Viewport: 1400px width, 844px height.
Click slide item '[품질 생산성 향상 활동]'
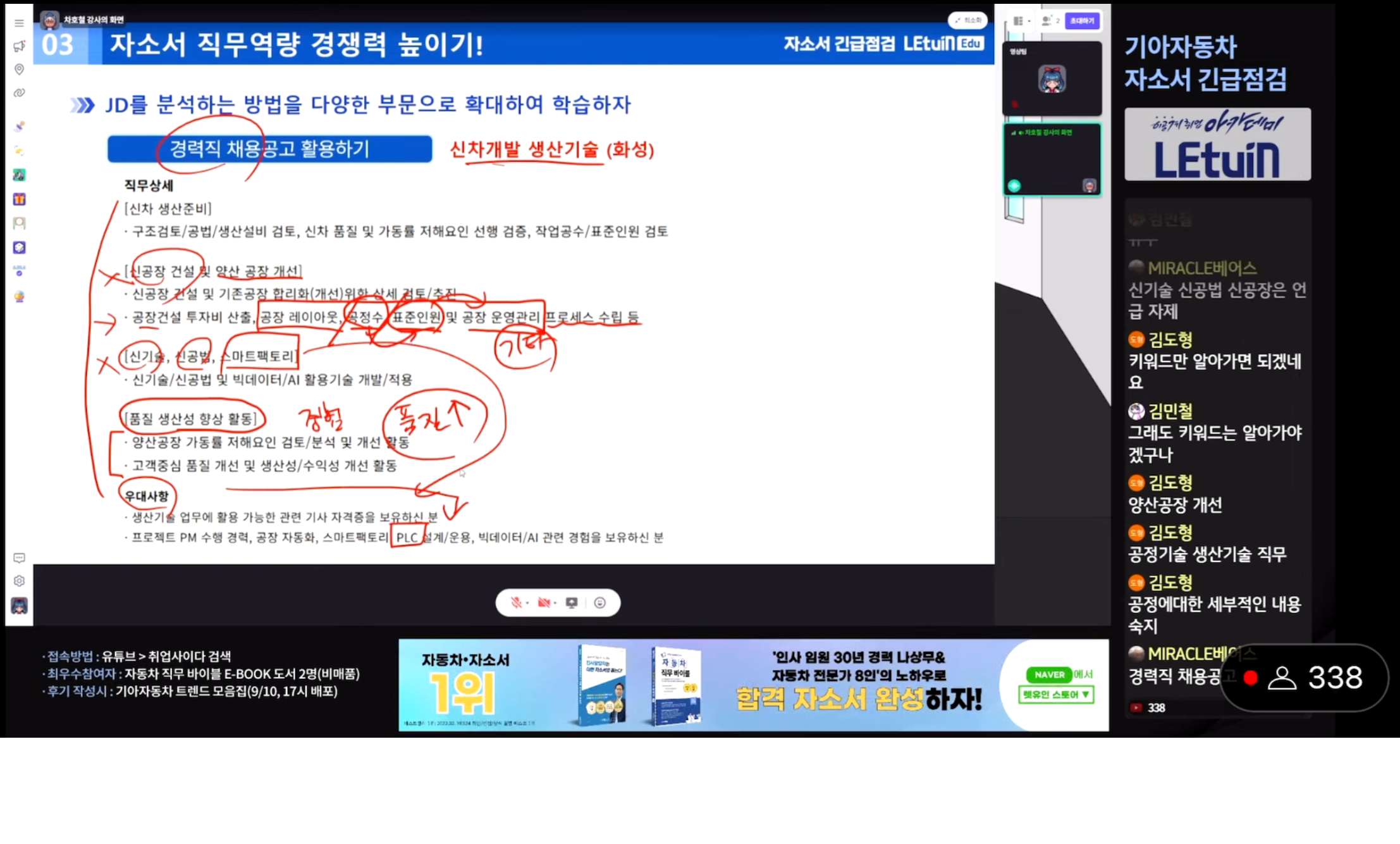pos(190,419)
